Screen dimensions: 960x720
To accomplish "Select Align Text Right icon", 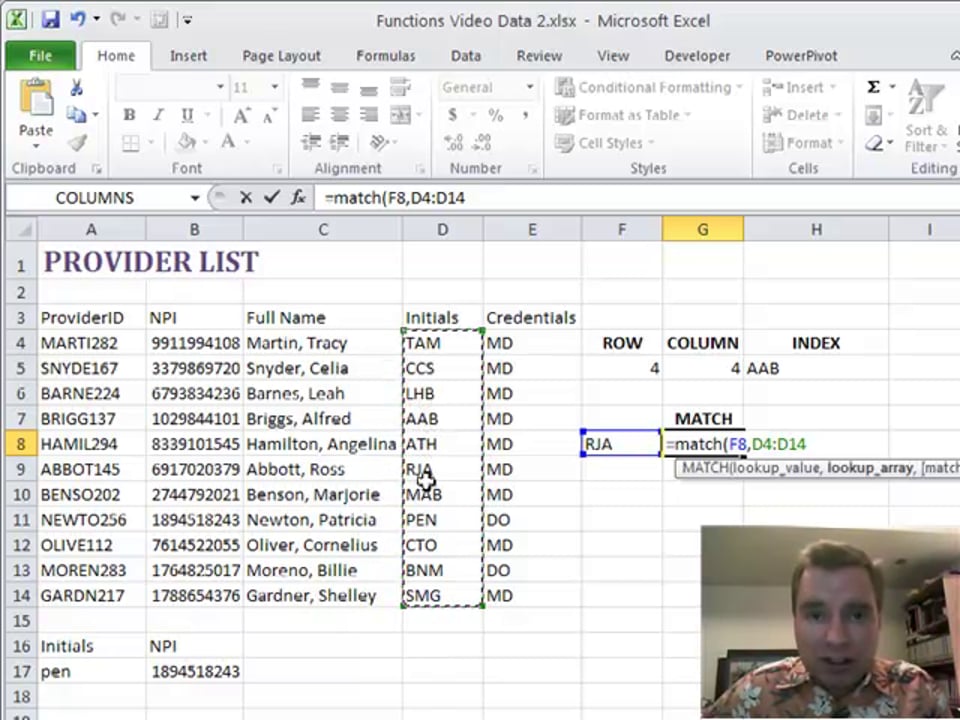I will tap(368, 114).
